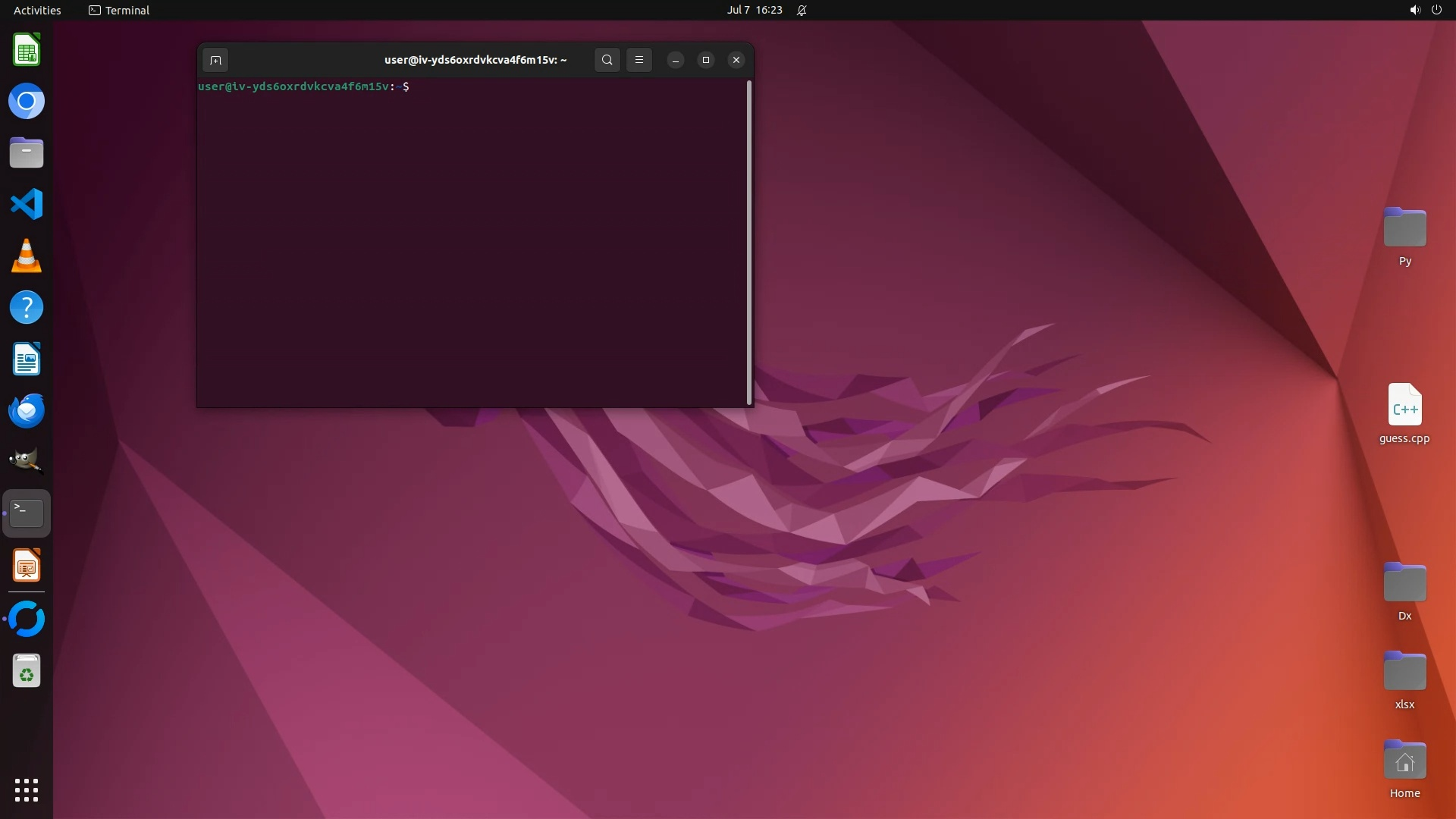Open GIMP image editor
Image resolution: width=1456 pixels, height=819 pixels.
click(27, 461)
